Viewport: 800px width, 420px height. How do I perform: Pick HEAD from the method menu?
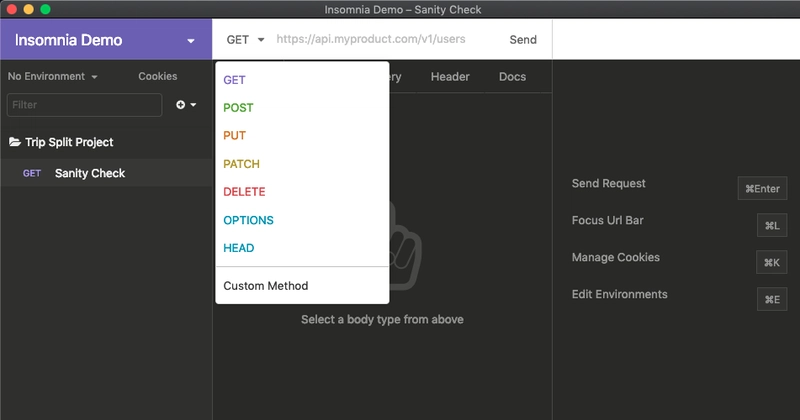[302, 248]
